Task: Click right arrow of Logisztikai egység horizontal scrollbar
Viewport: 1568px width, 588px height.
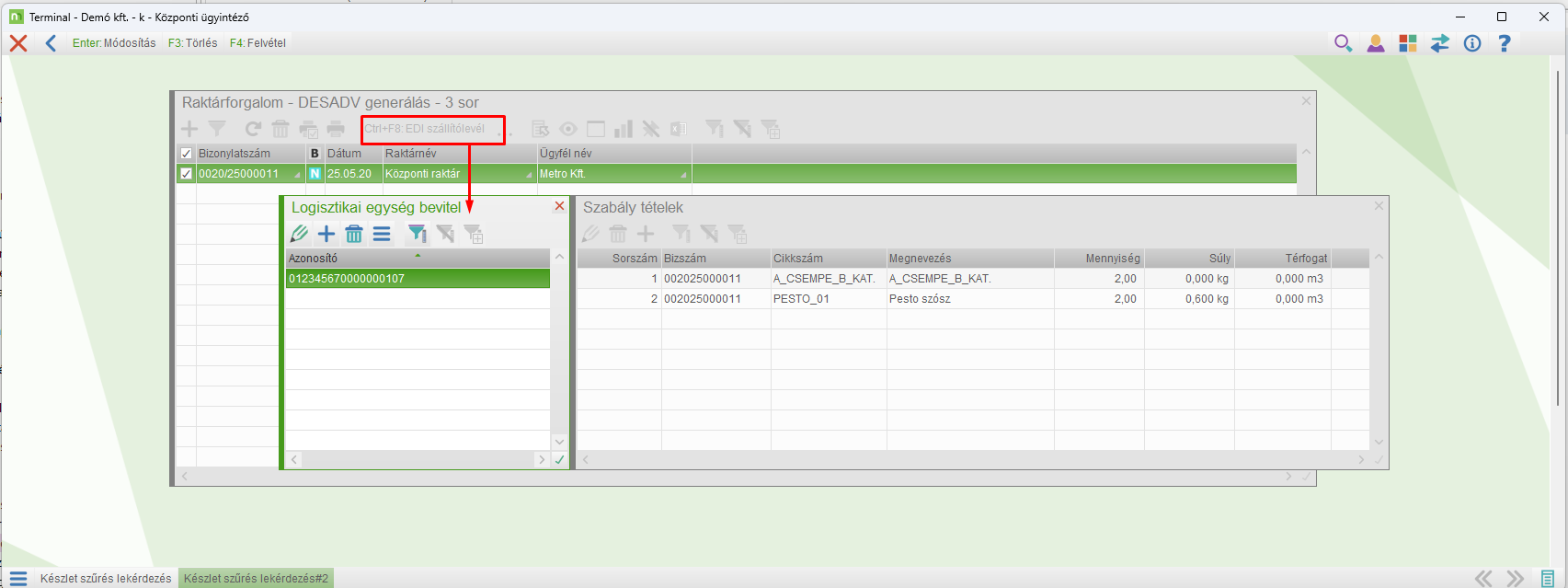Action: pos(542,459)
